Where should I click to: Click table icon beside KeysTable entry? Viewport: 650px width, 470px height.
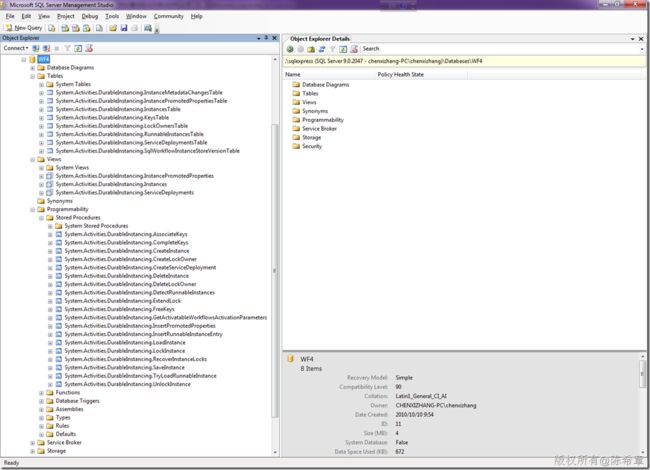click(50, 117)
